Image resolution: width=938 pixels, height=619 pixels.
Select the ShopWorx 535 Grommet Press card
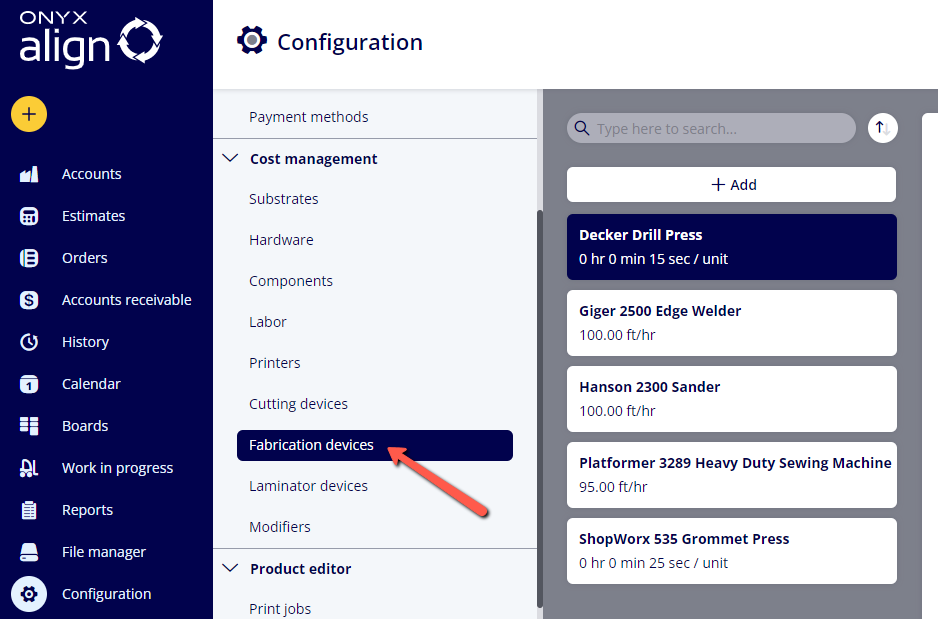pyautogui.click(x=732, y=551)
